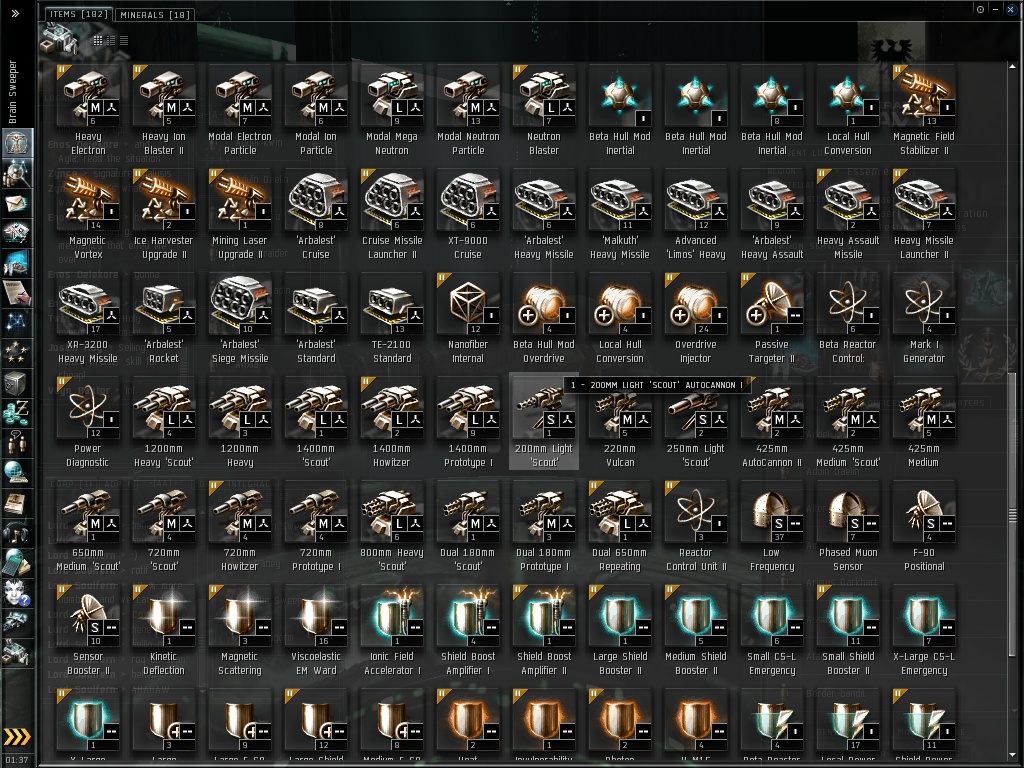1024x768 pixels.
Task: Select the 220mm Vulcan autocannon item
Action: point(620,423)
